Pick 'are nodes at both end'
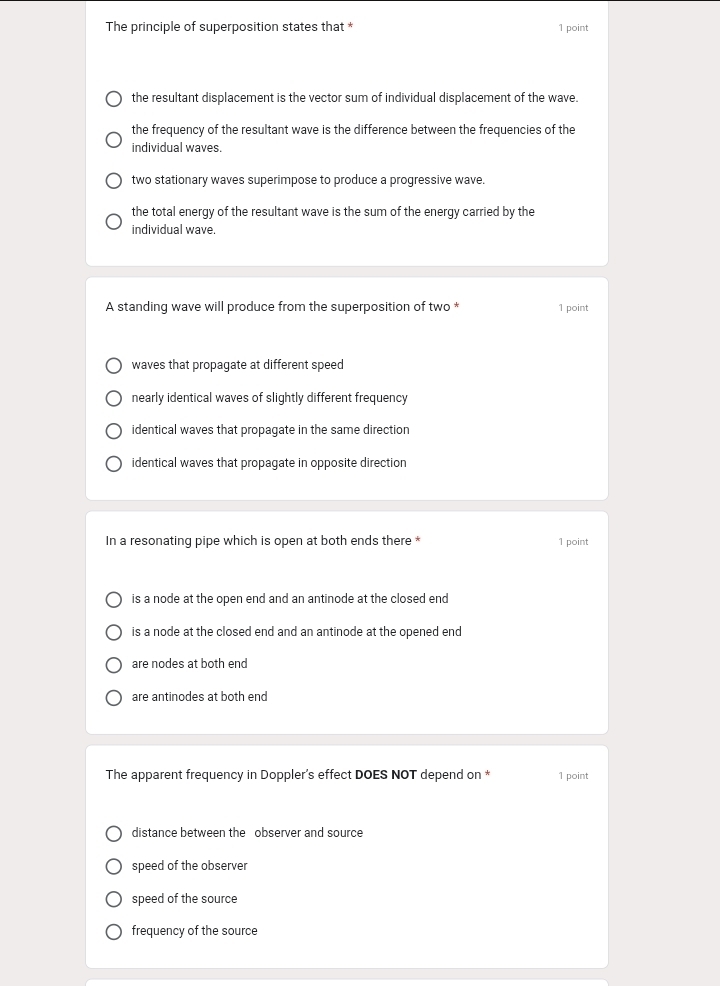The height and width of the screenshot is (986, 720). (114, 665)
